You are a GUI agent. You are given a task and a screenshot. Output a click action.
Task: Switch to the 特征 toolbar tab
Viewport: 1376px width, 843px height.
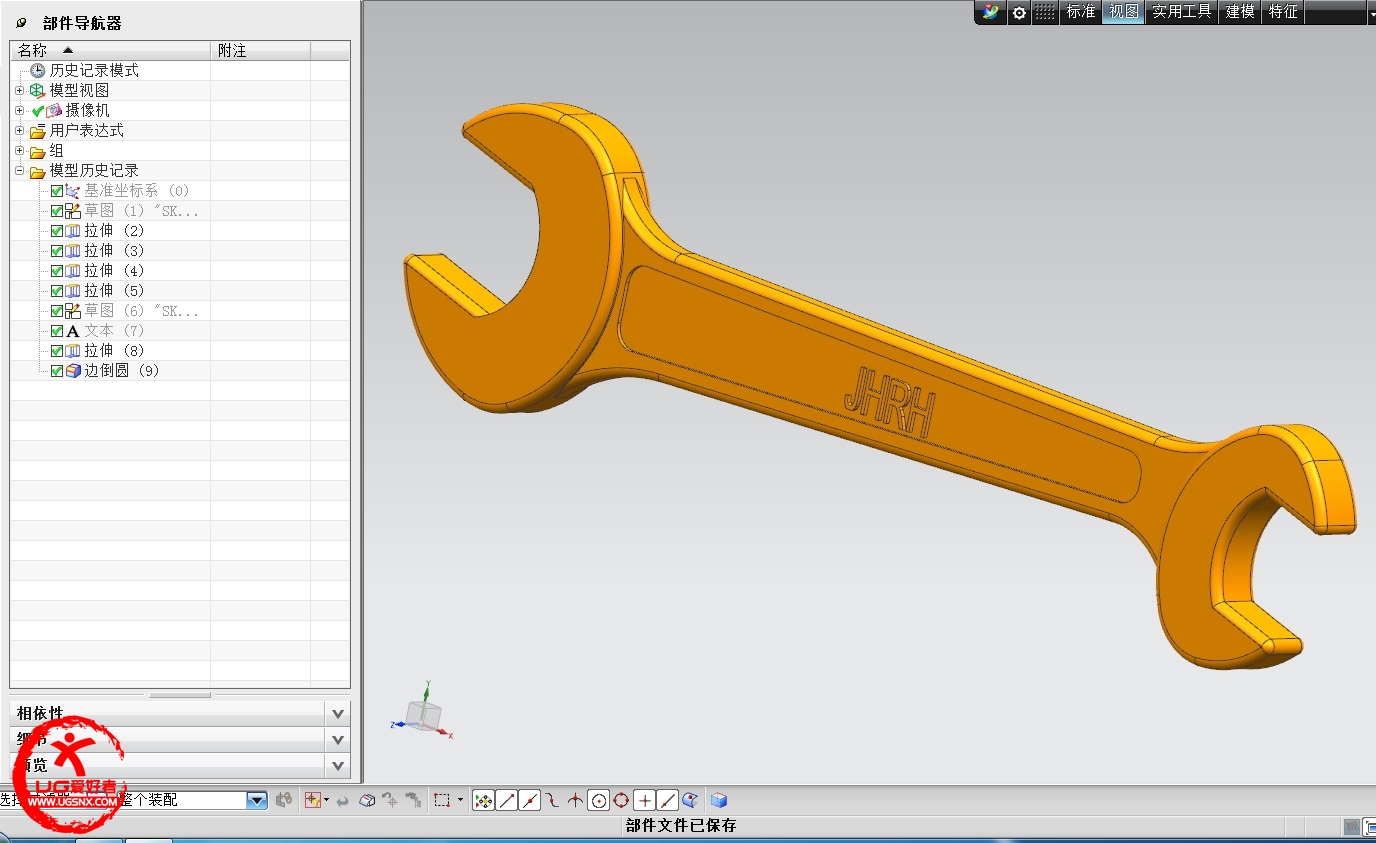pyautogui.click(x=1283, y=12)
